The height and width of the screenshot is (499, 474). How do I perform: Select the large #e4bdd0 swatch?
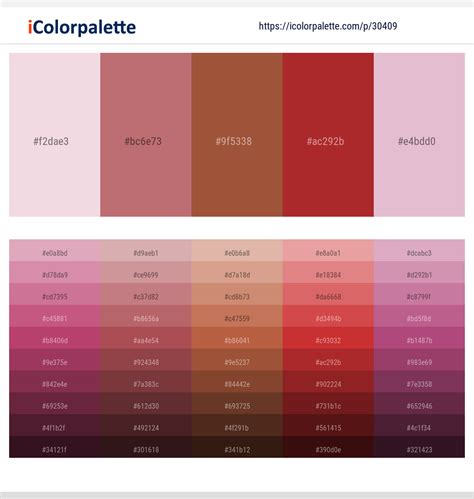point(419,135)
